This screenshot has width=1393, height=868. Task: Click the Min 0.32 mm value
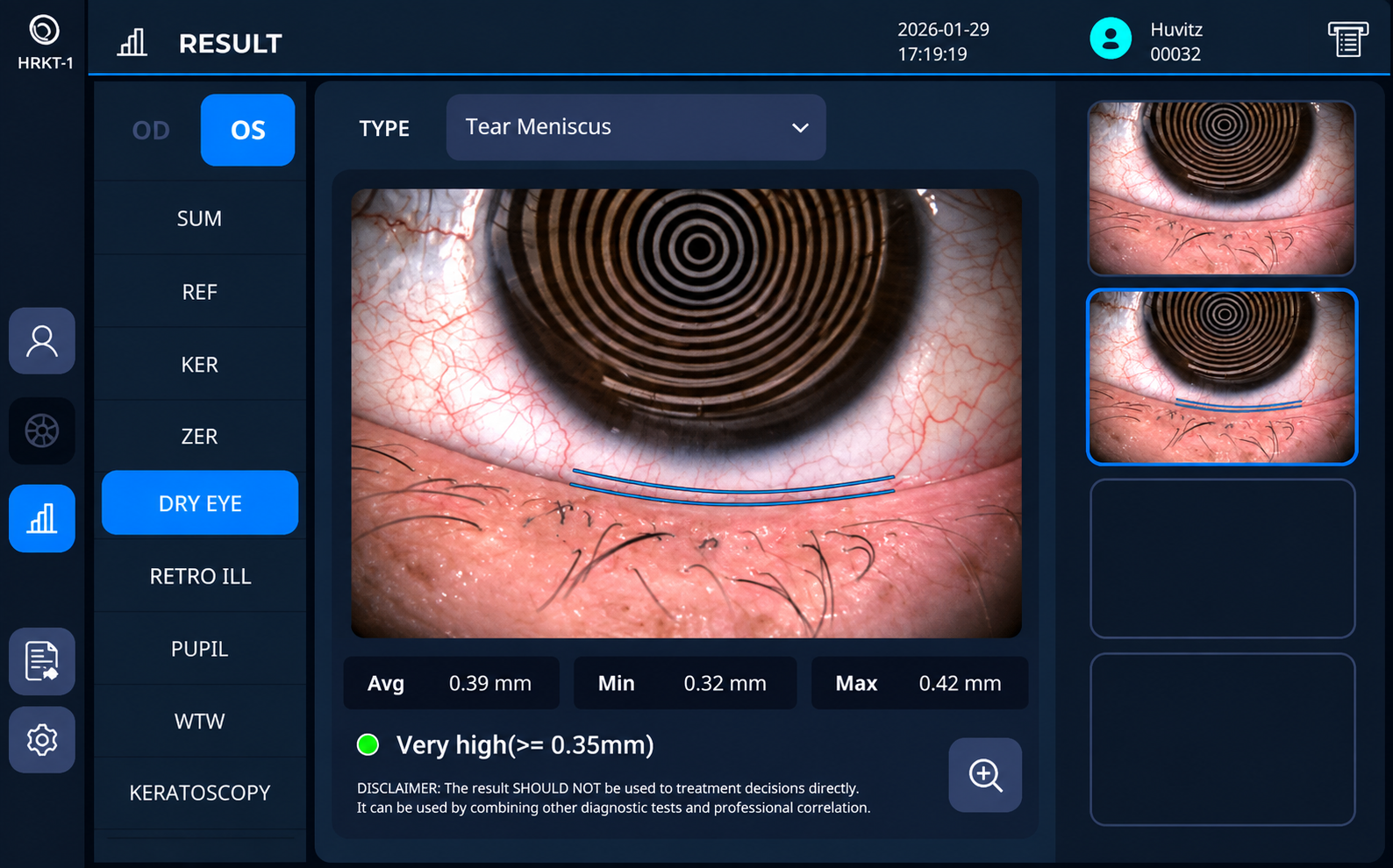point(685,683)
